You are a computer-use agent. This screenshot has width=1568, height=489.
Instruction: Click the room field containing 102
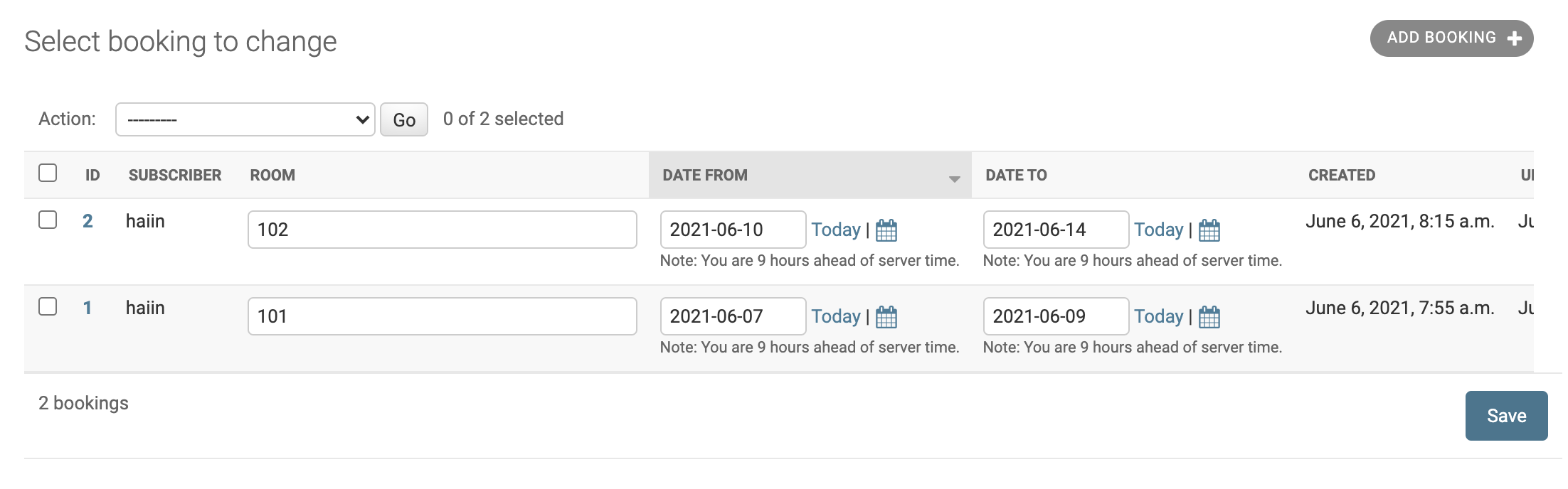point(442,230)
